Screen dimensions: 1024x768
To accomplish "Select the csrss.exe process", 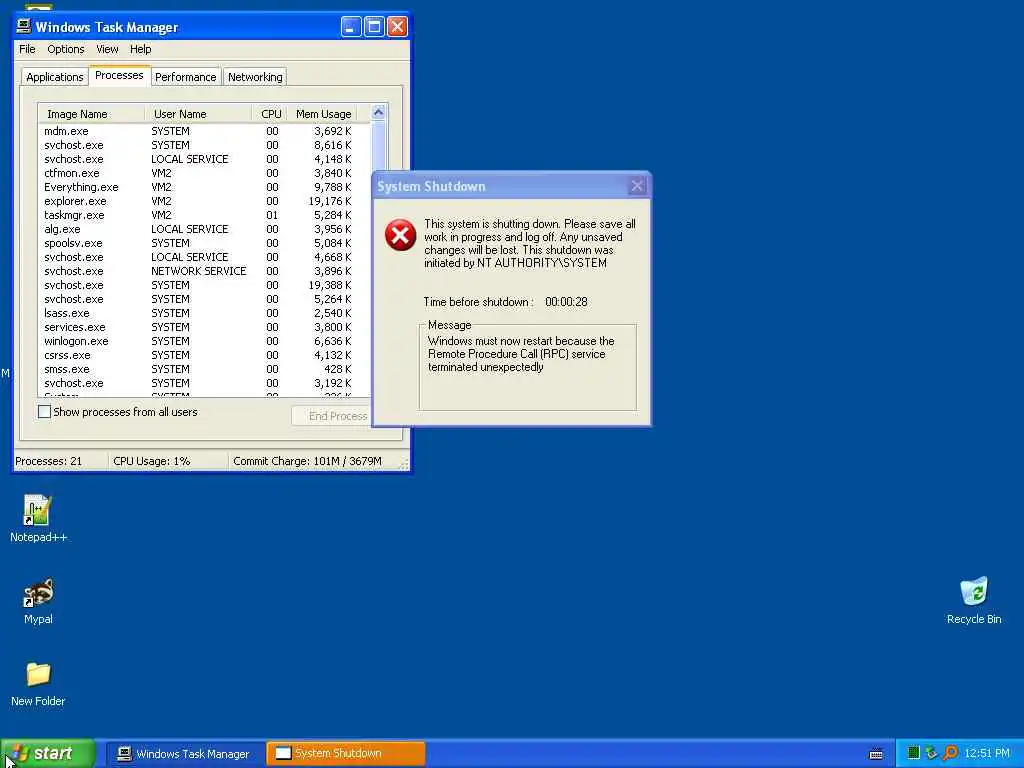I will tap(204, 355).
